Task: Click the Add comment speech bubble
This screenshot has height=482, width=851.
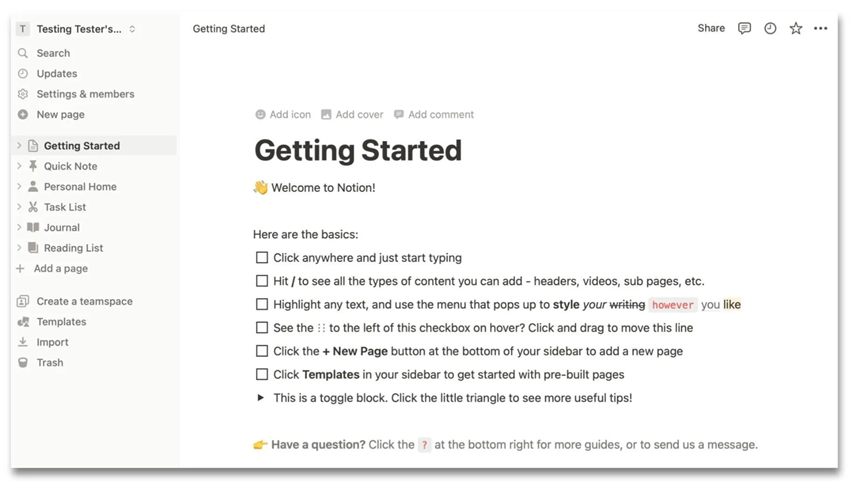Action: coord(399,115)
